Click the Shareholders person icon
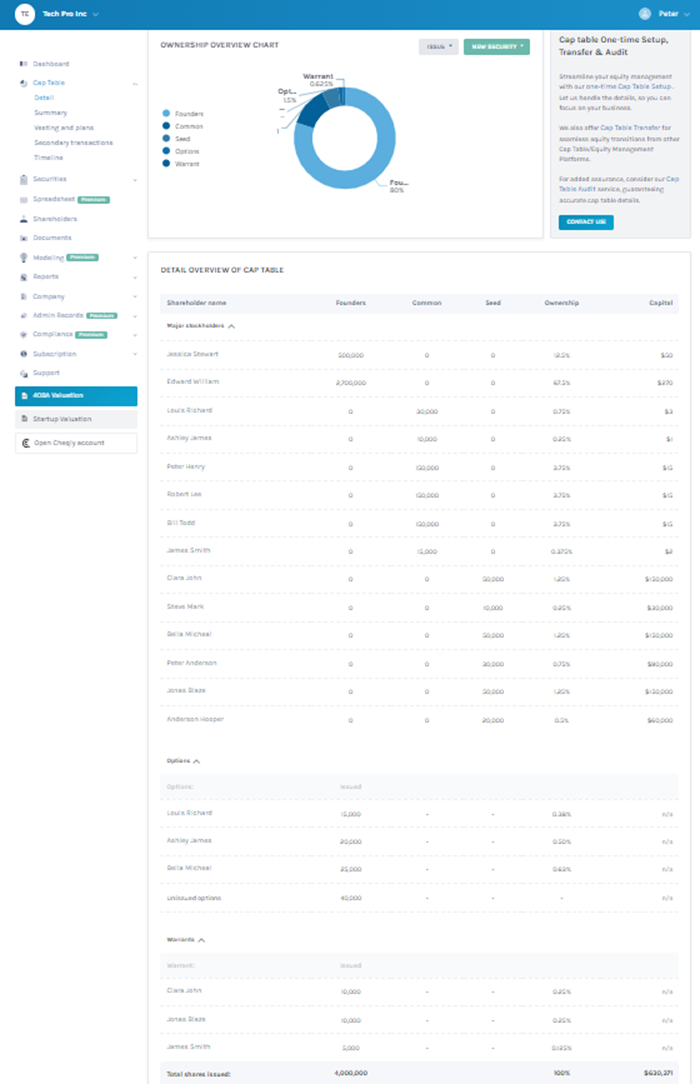The height and width of the screenshot is (1084, 700). coord(23,218)
